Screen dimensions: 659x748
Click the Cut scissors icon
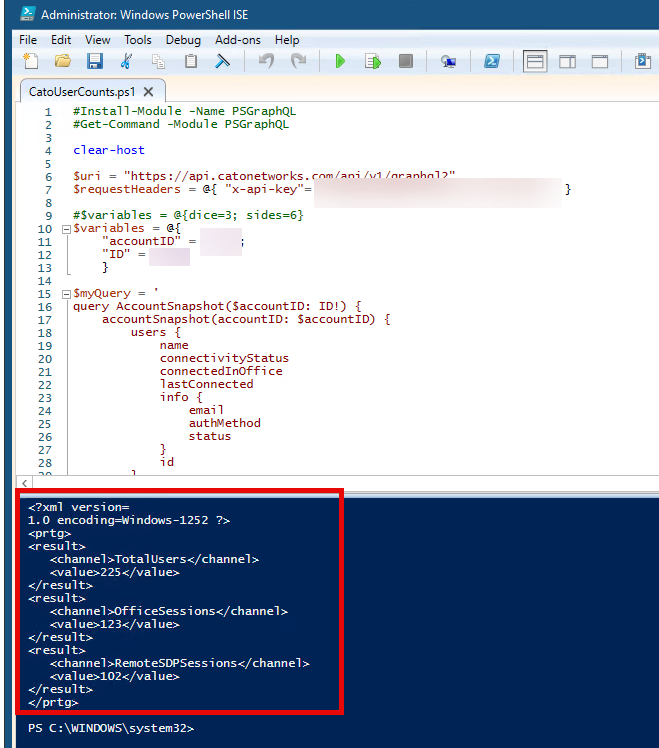pyautogui.click(x=127, y=62)
